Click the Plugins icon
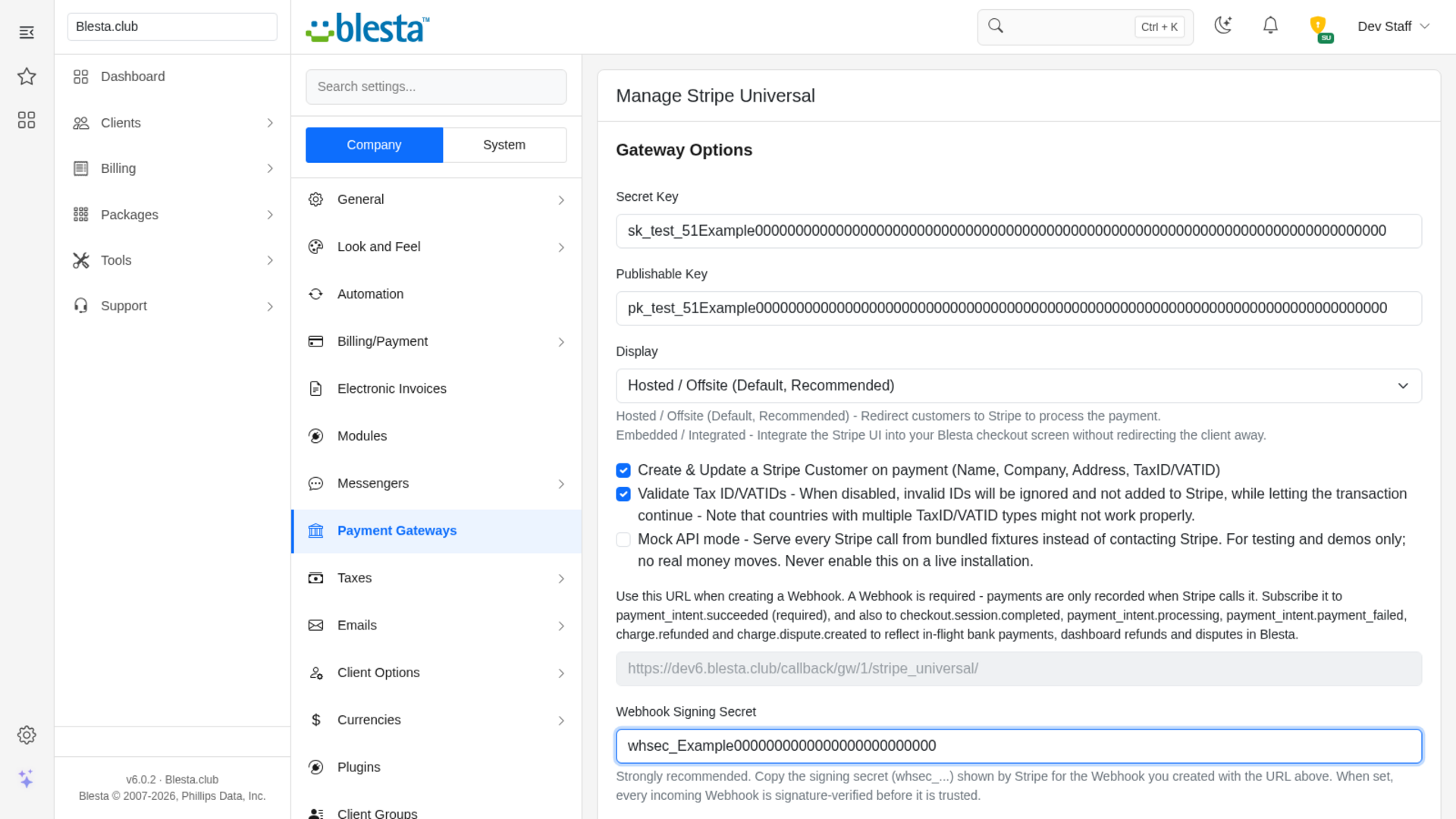 (x=316, y=767)
